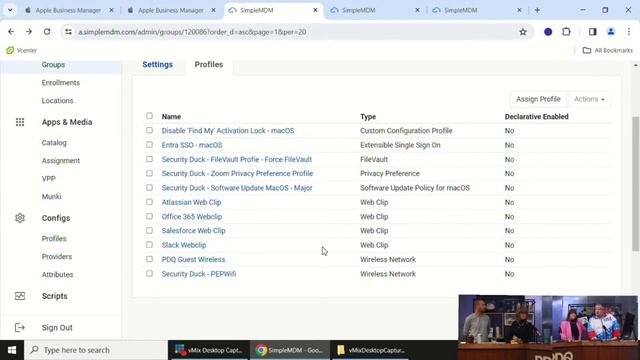Open the Chrome profile avatar

click(x=611, y=31)
